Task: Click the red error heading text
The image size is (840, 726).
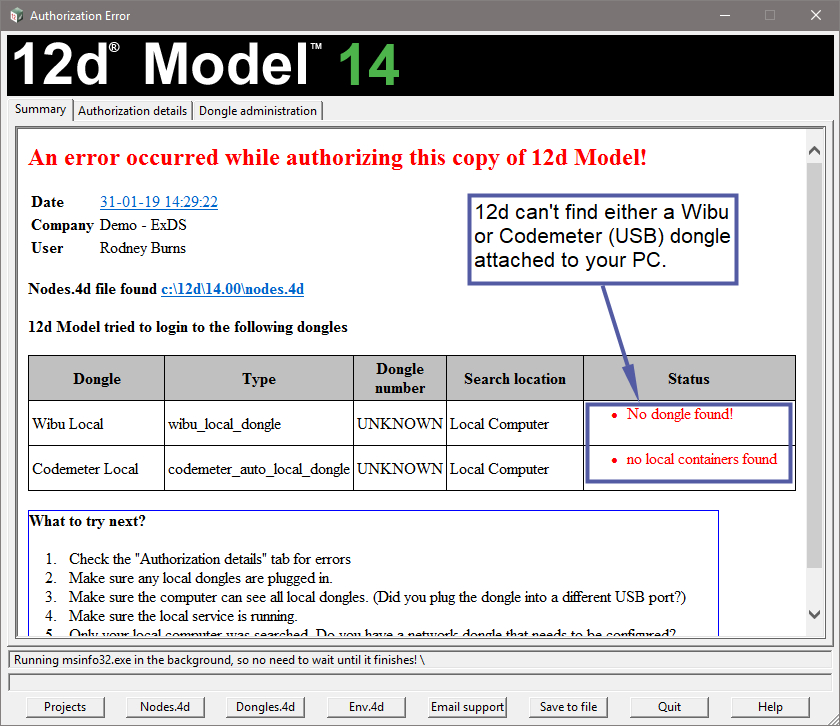Action: (338, 158)
